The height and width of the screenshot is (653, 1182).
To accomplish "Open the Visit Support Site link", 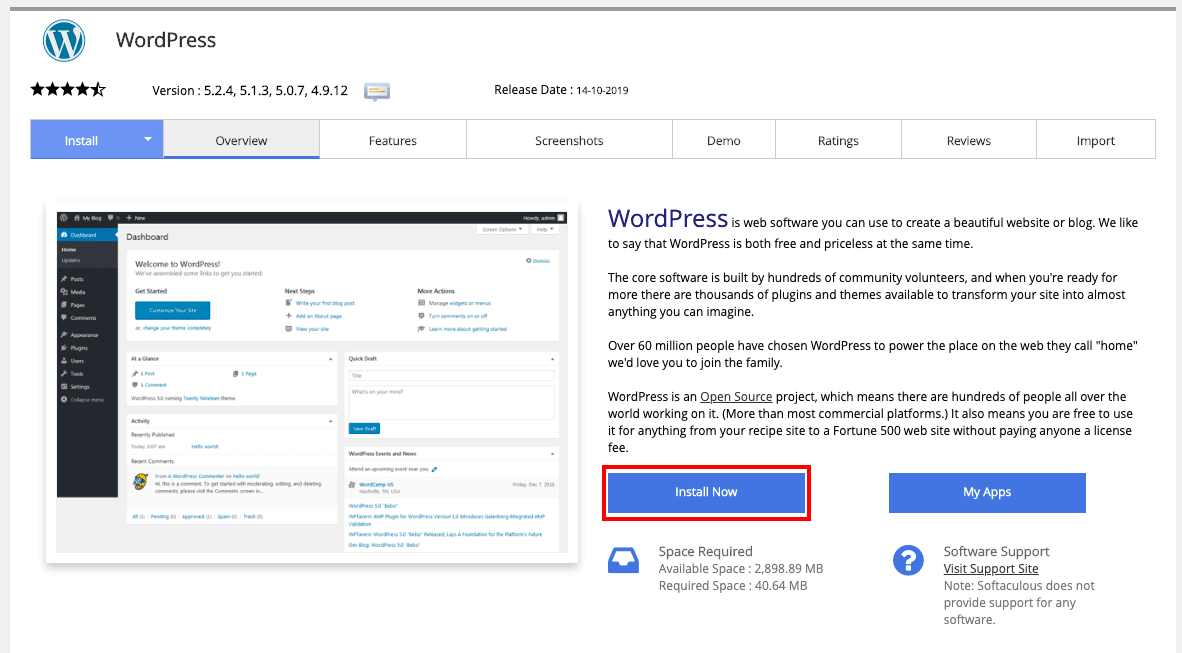I will coord(991,569).
